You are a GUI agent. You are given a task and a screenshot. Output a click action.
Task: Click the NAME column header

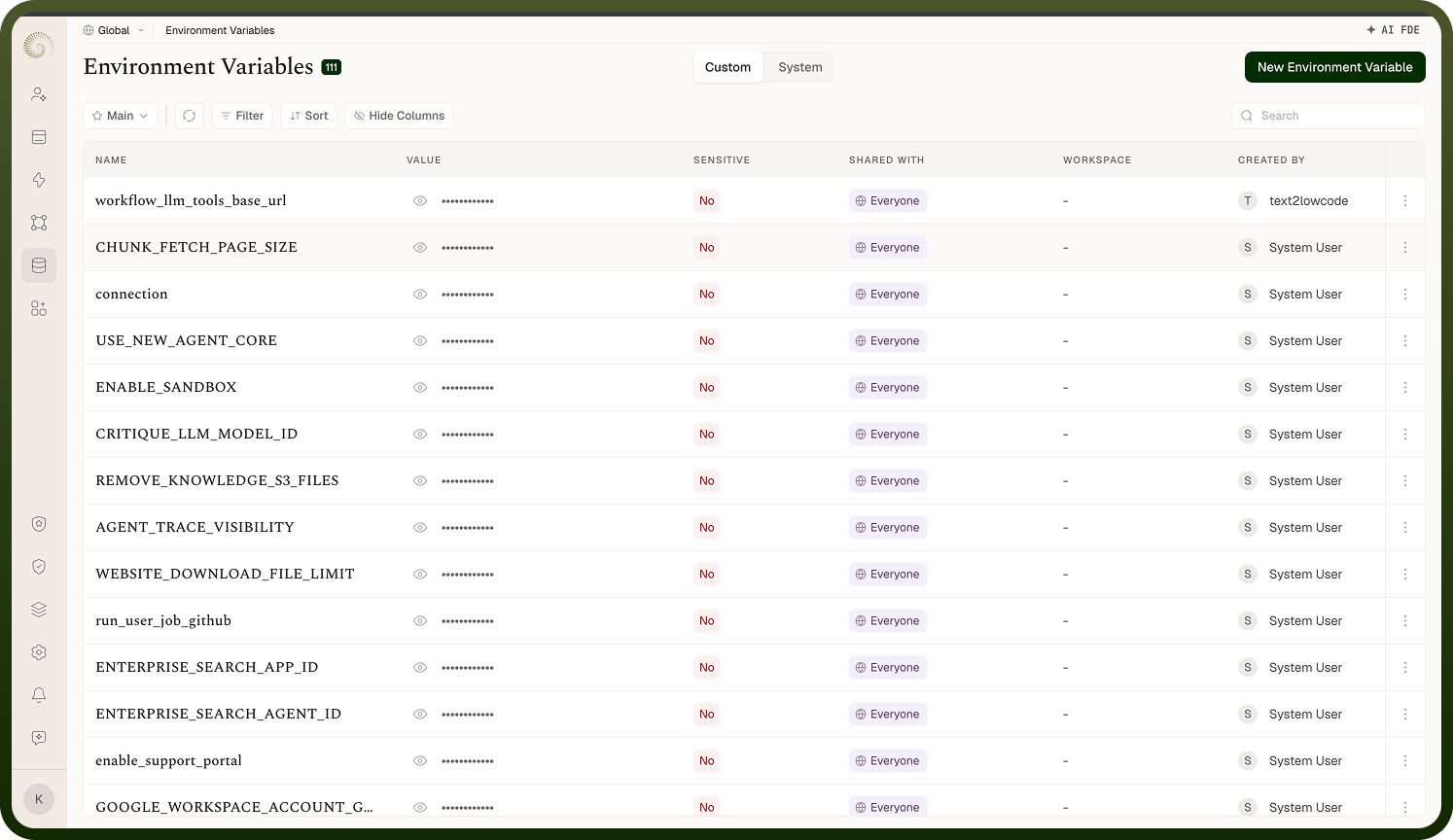111,160
